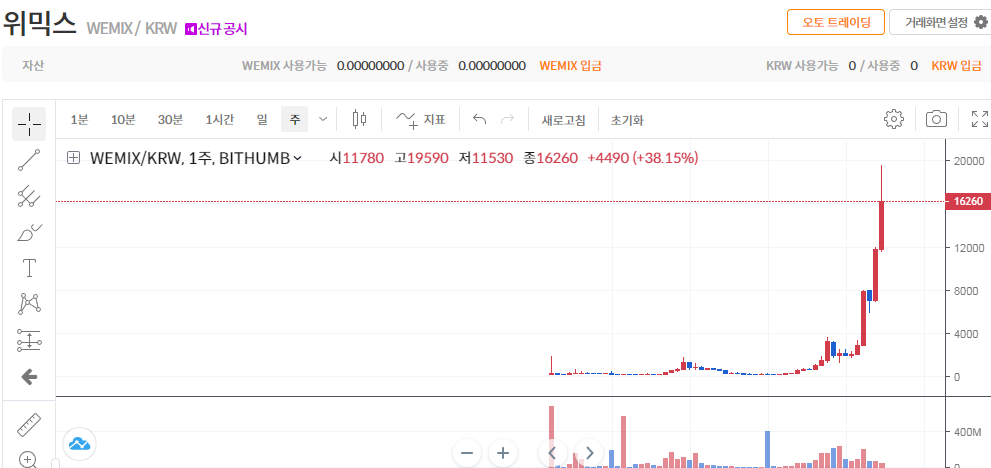Screen dimensions: 991x468
Task: Select the text annotation tool
Action: pos(29,268)
